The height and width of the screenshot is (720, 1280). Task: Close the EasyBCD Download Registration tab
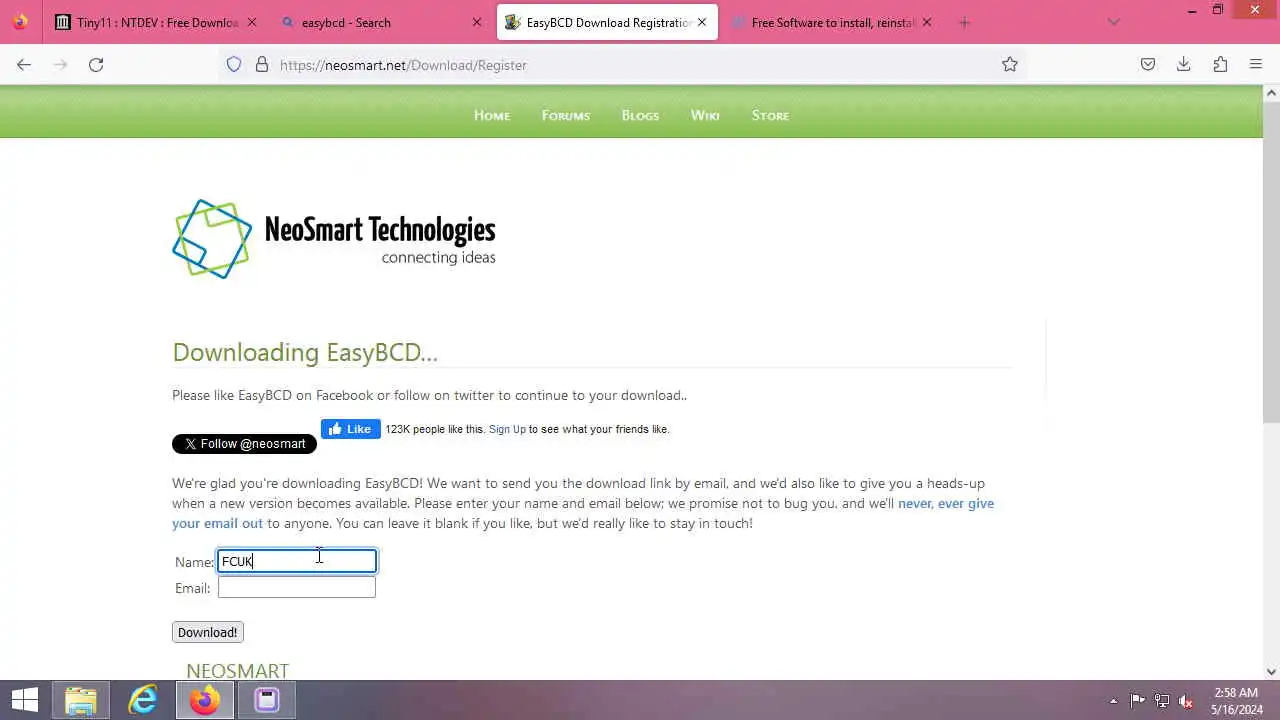[x=702, y=22]
